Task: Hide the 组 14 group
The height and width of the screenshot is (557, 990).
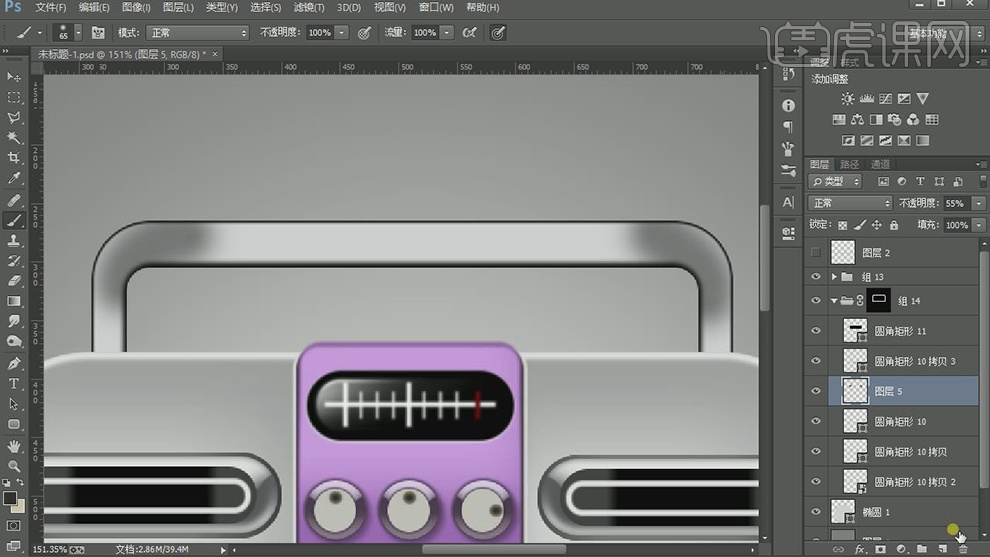Action: (816, 301)
